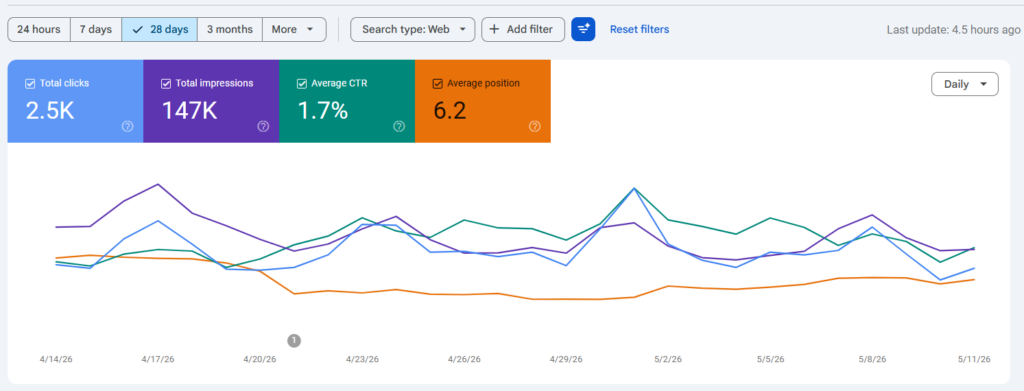
Task: Select the 3 months date range
Action: 230,29
